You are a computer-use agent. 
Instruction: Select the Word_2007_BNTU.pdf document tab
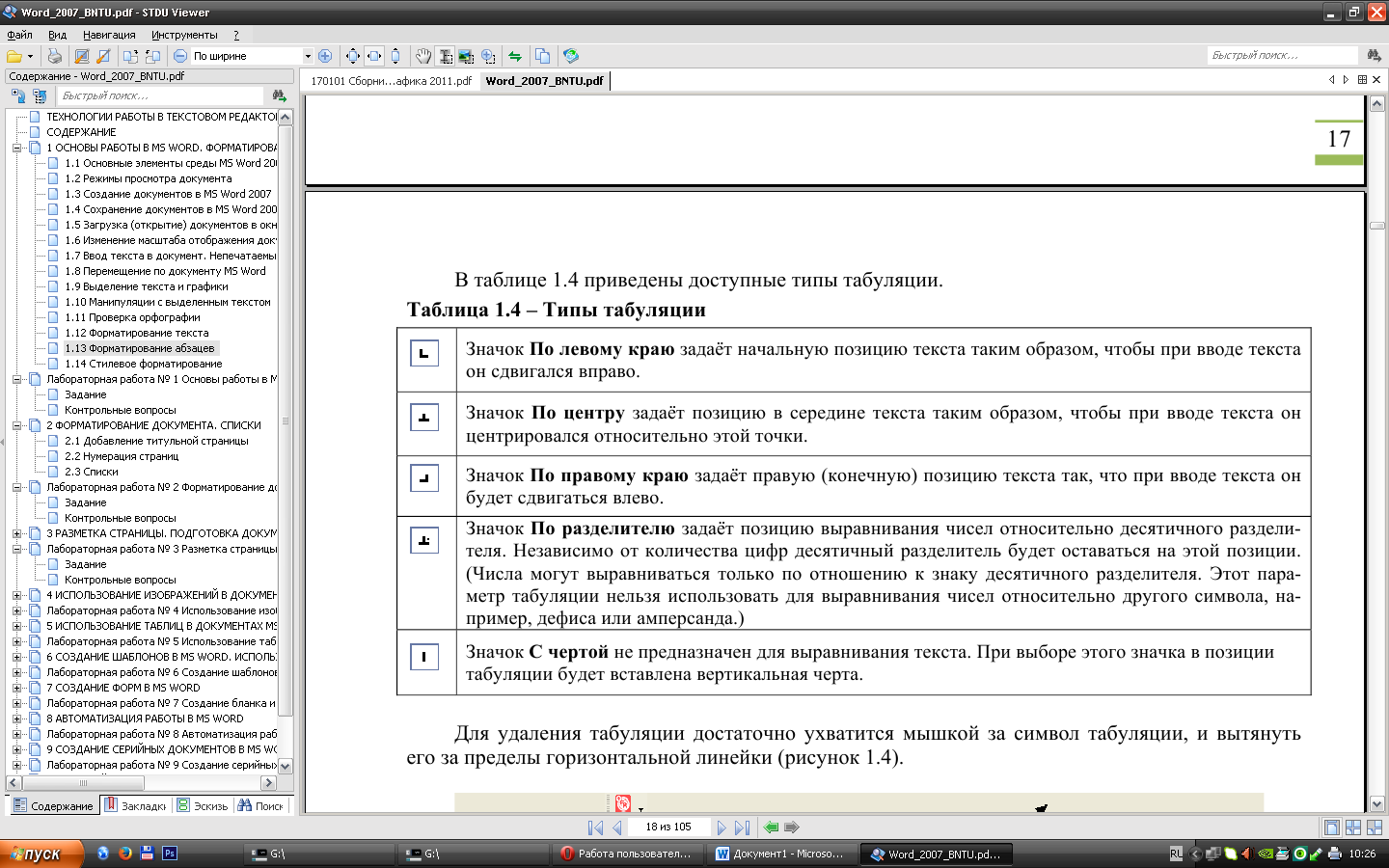pos(545,81)
